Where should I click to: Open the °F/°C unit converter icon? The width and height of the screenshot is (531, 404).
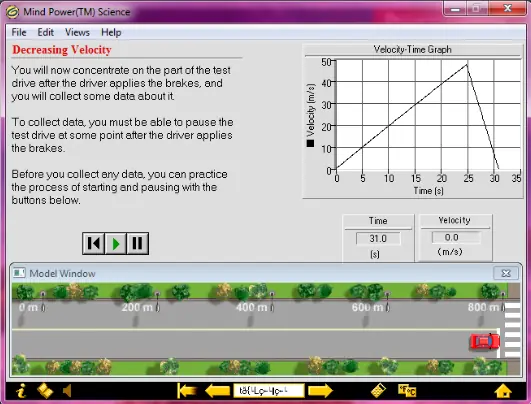[x=407, y=391]
